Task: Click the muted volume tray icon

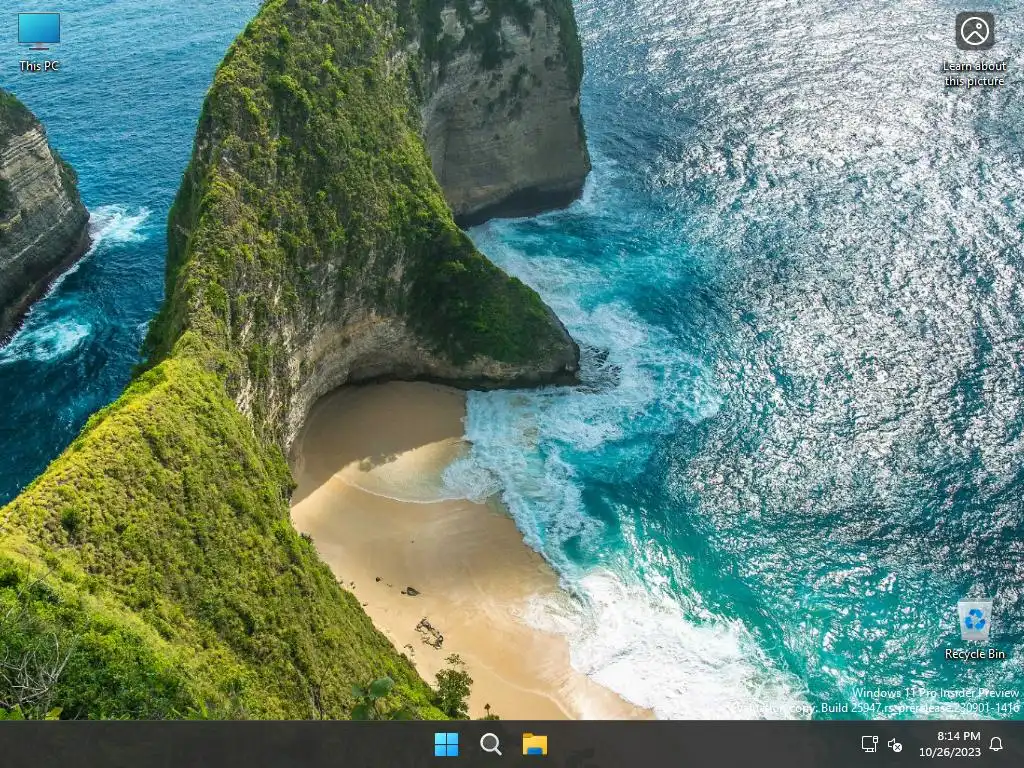Action: 895,744
